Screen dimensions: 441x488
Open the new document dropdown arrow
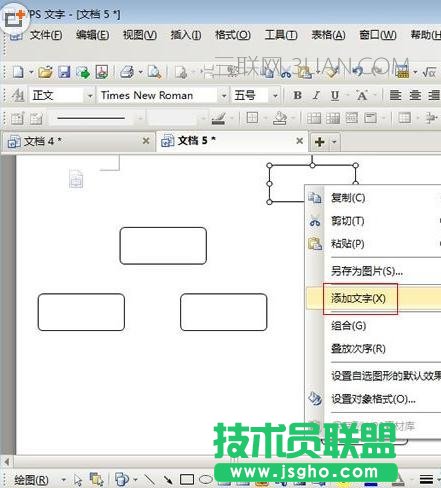[x=31, y=72]
